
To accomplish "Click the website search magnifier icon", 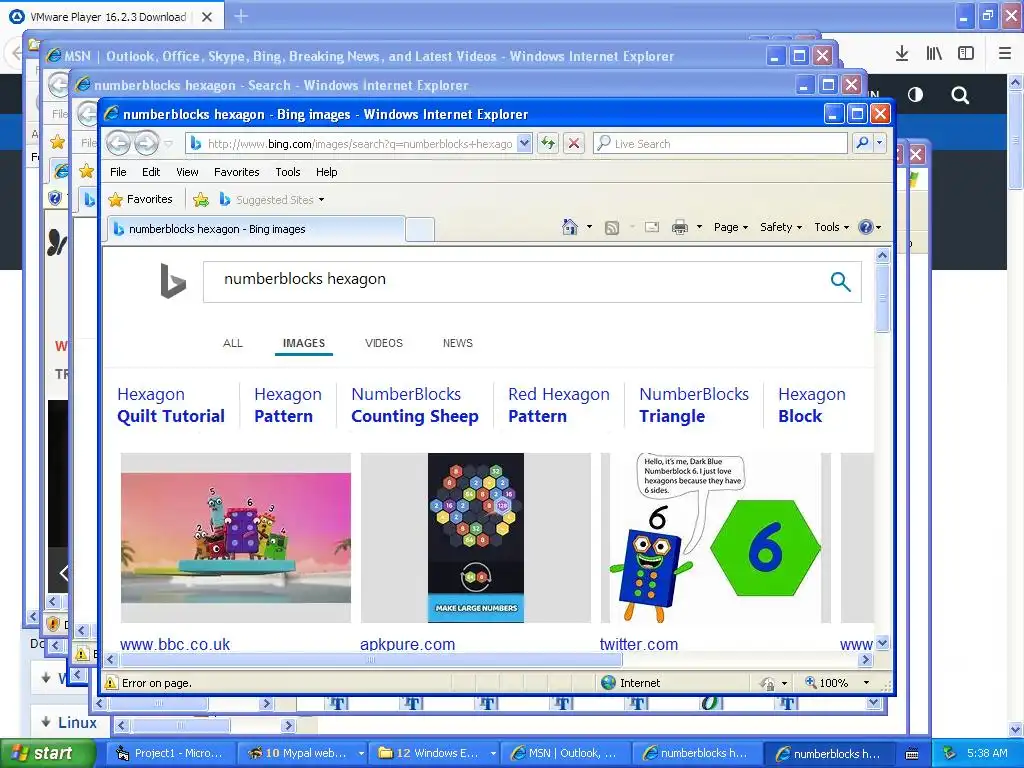I will click(x=960, y=95).
